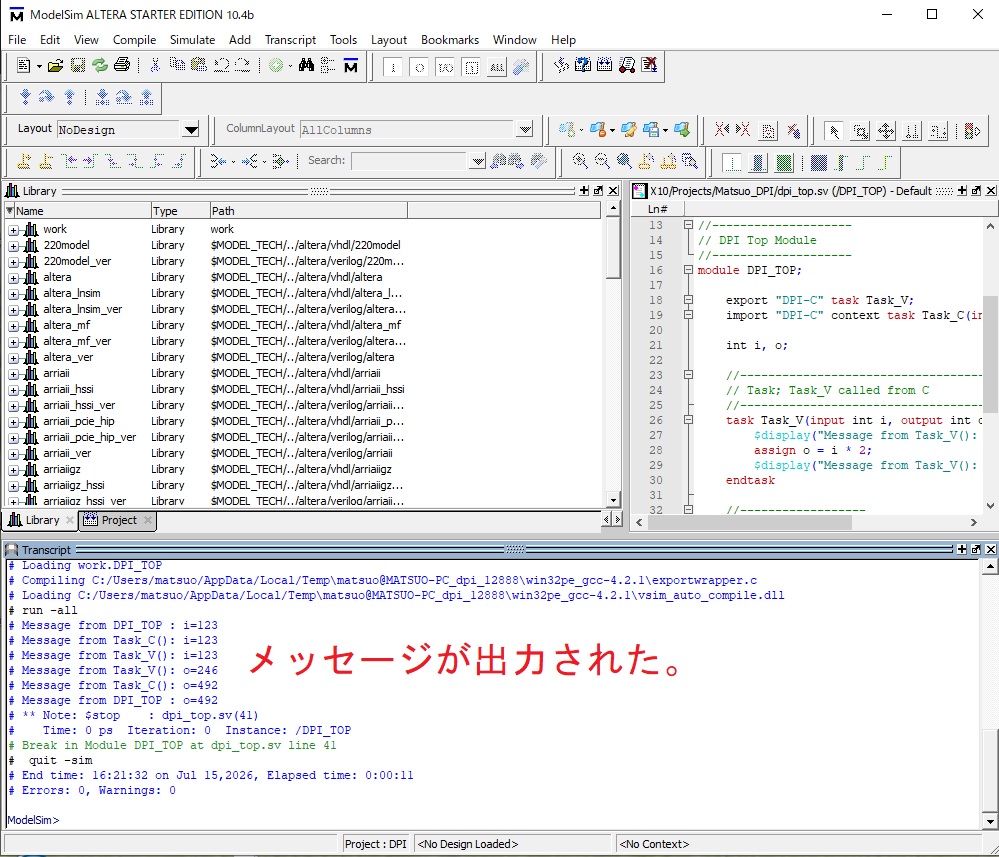Select the arrow Select Mode tool icon

coord(833,131)
